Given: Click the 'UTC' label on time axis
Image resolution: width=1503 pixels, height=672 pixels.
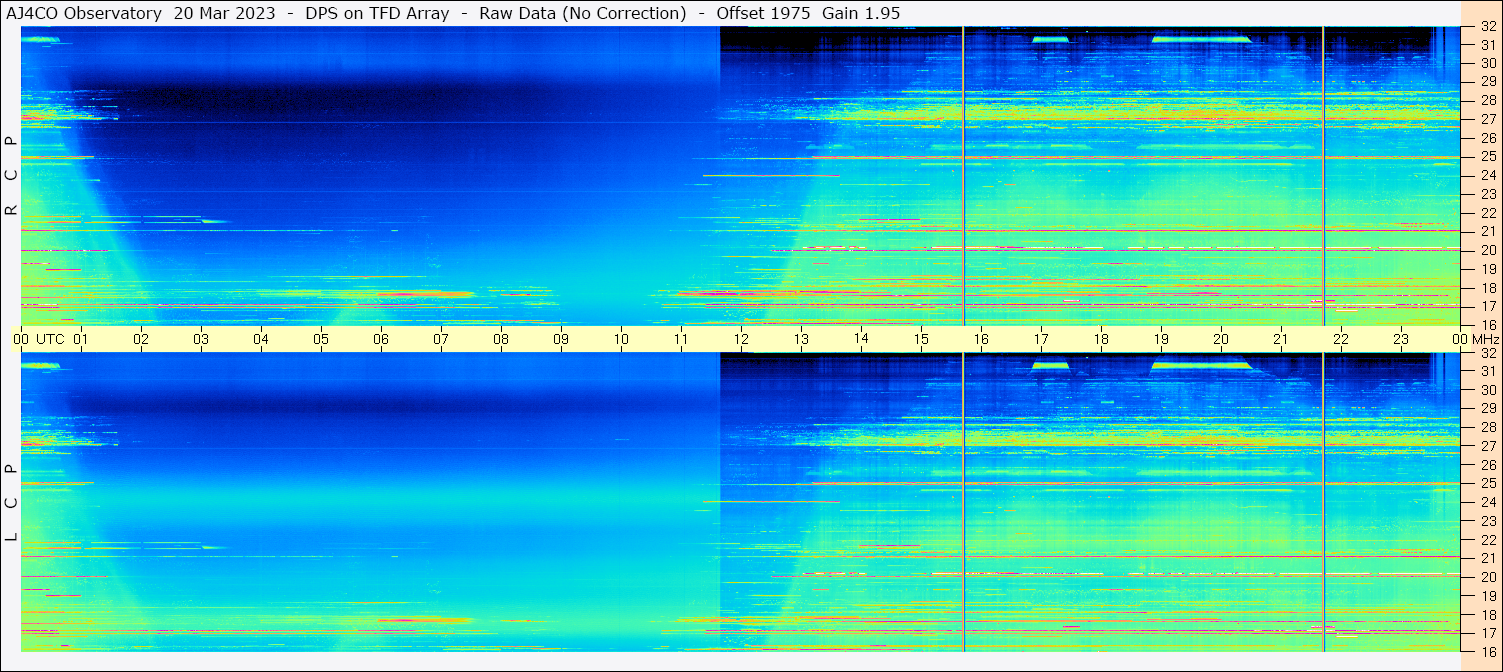Looking at the screenshot, I should pos(51,339).
